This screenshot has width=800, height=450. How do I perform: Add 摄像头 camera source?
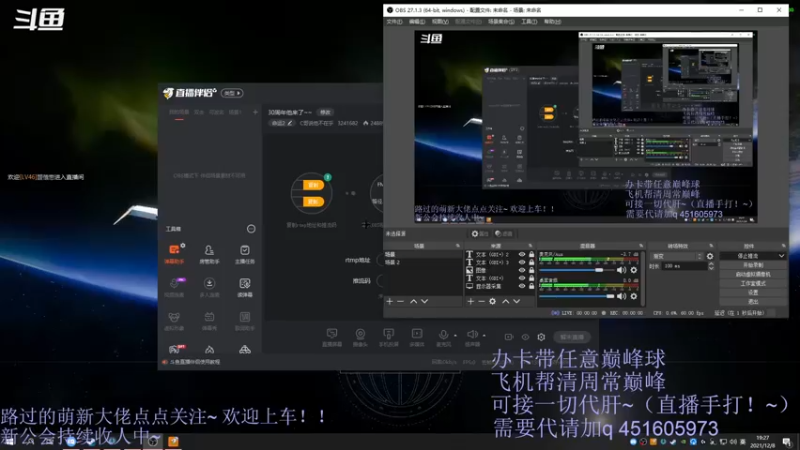[x=360, y=337]
